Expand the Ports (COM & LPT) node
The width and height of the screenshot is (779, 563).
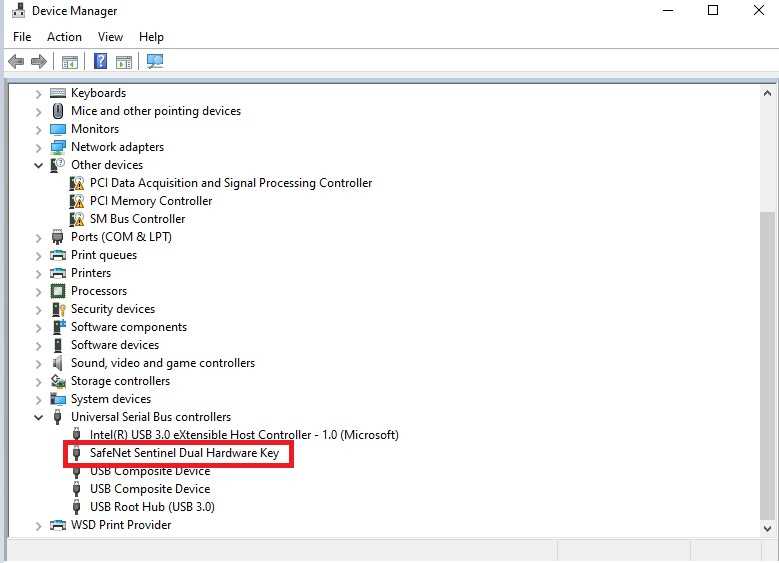[39, 237]
